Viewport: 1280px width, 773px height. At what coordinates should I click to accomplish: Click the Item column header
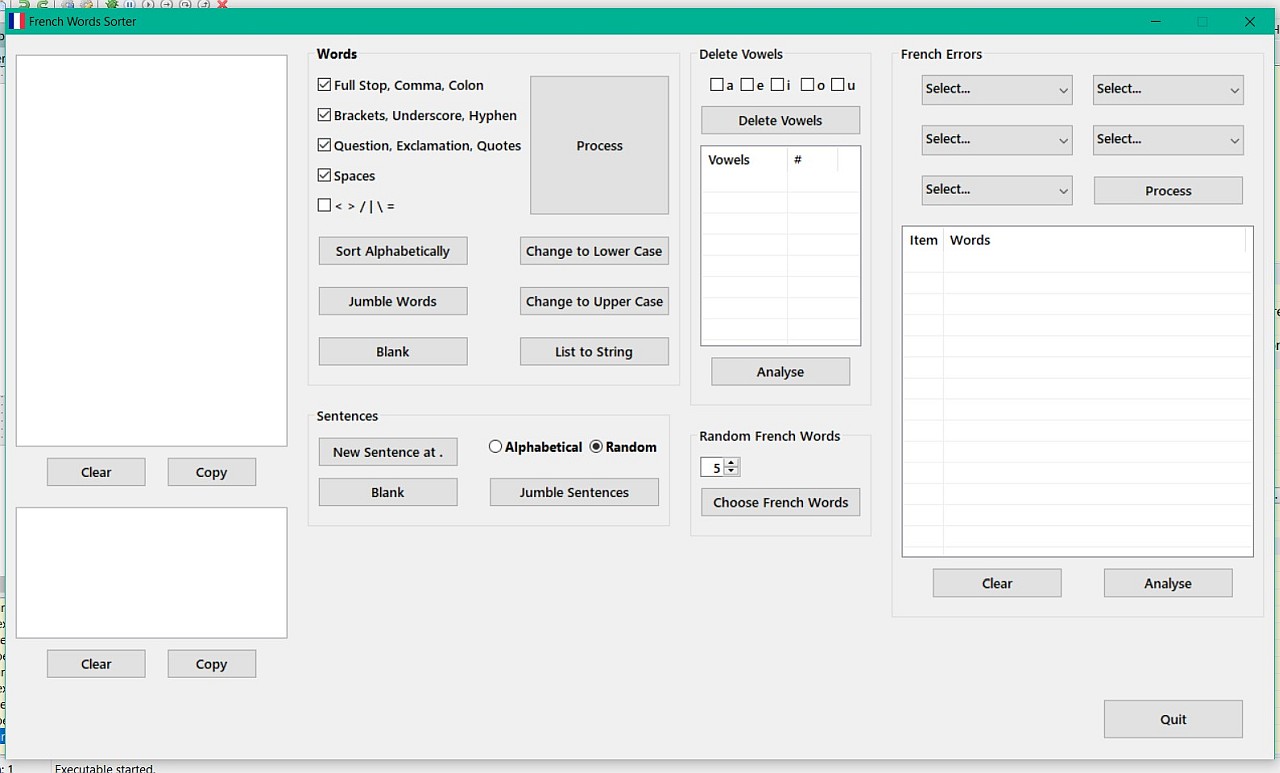click(923, 240)
